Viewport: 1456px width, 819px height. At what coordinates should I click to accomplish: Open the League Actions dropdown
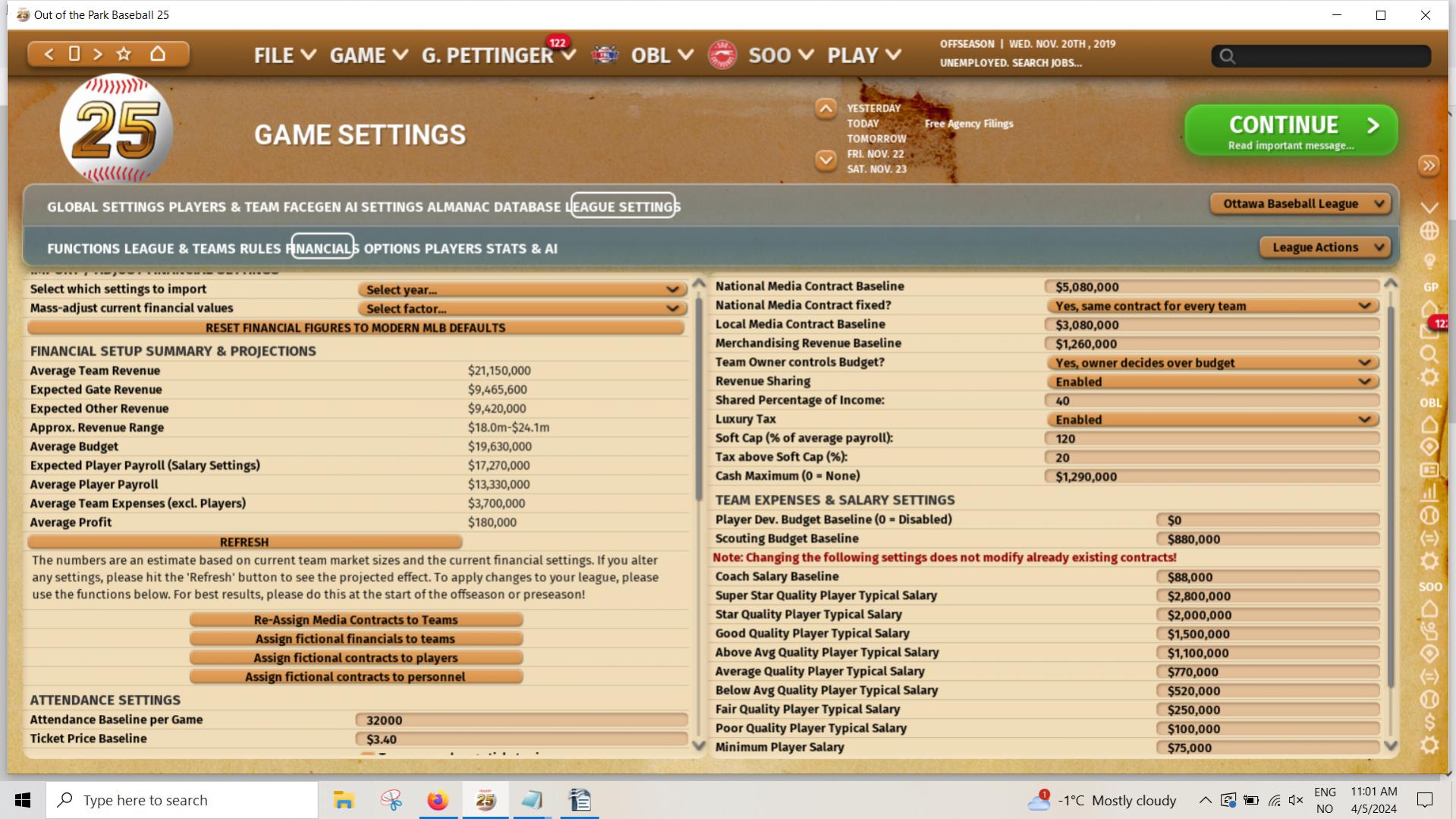1325,247
